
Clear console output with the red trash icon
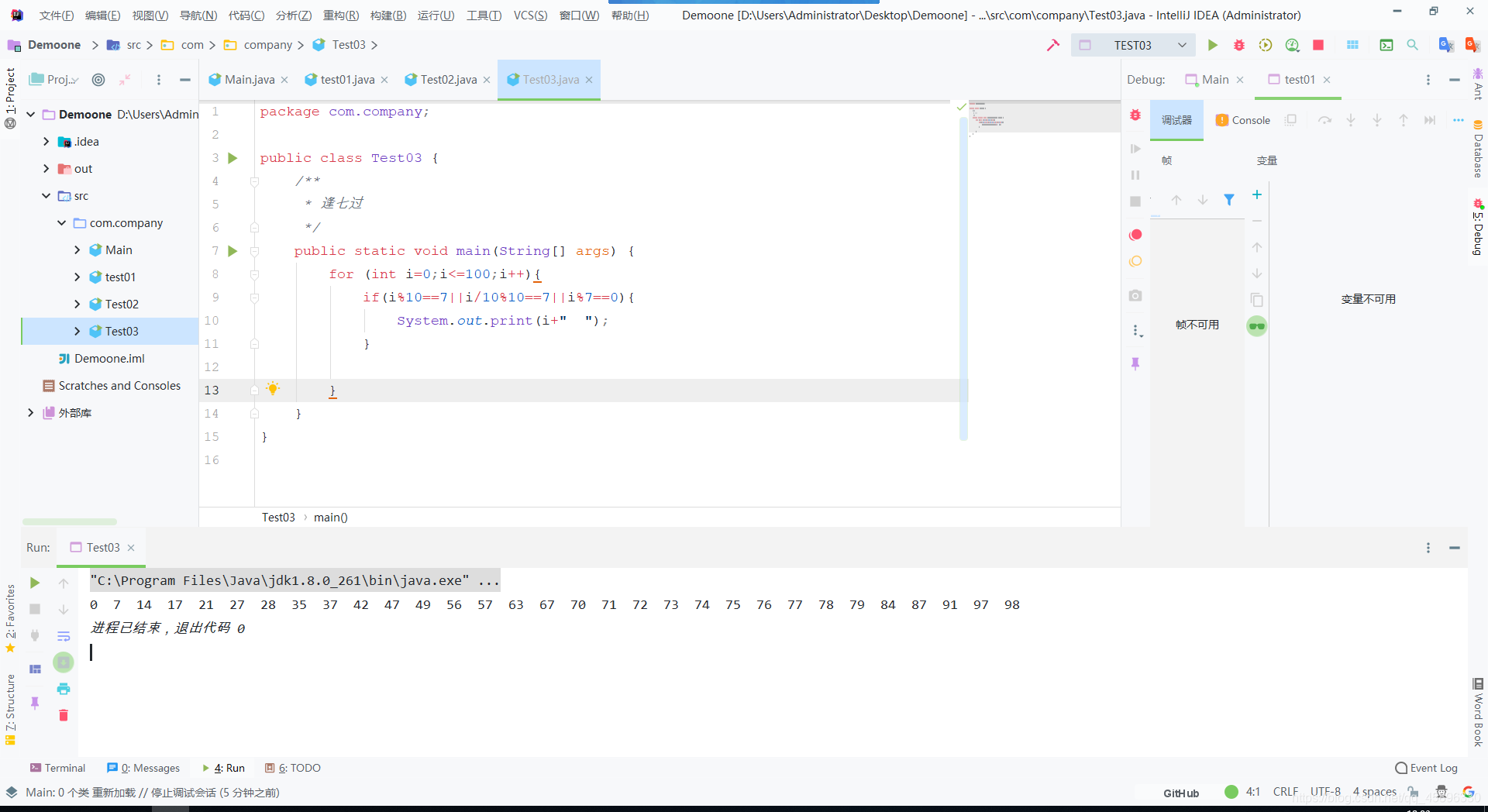pyautogui.click(x=64, y=715)
